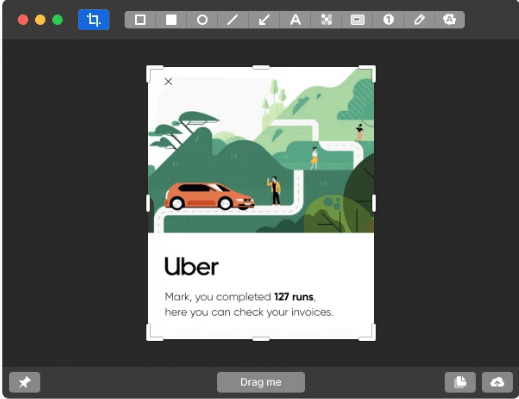Select the pencil draw tool
This screenshot has width=519, height=399.
pyautogui.click(x=419, y=20)
